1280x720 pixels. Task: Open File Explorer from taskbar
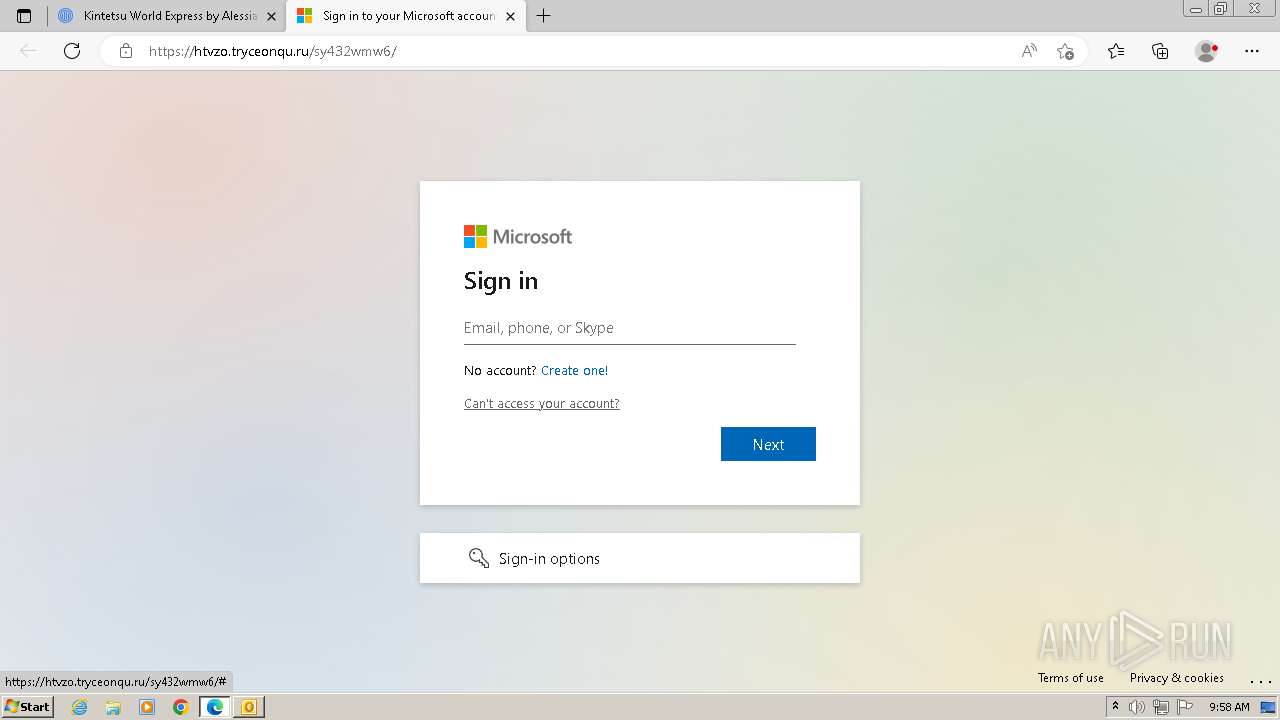coord(113,707)
